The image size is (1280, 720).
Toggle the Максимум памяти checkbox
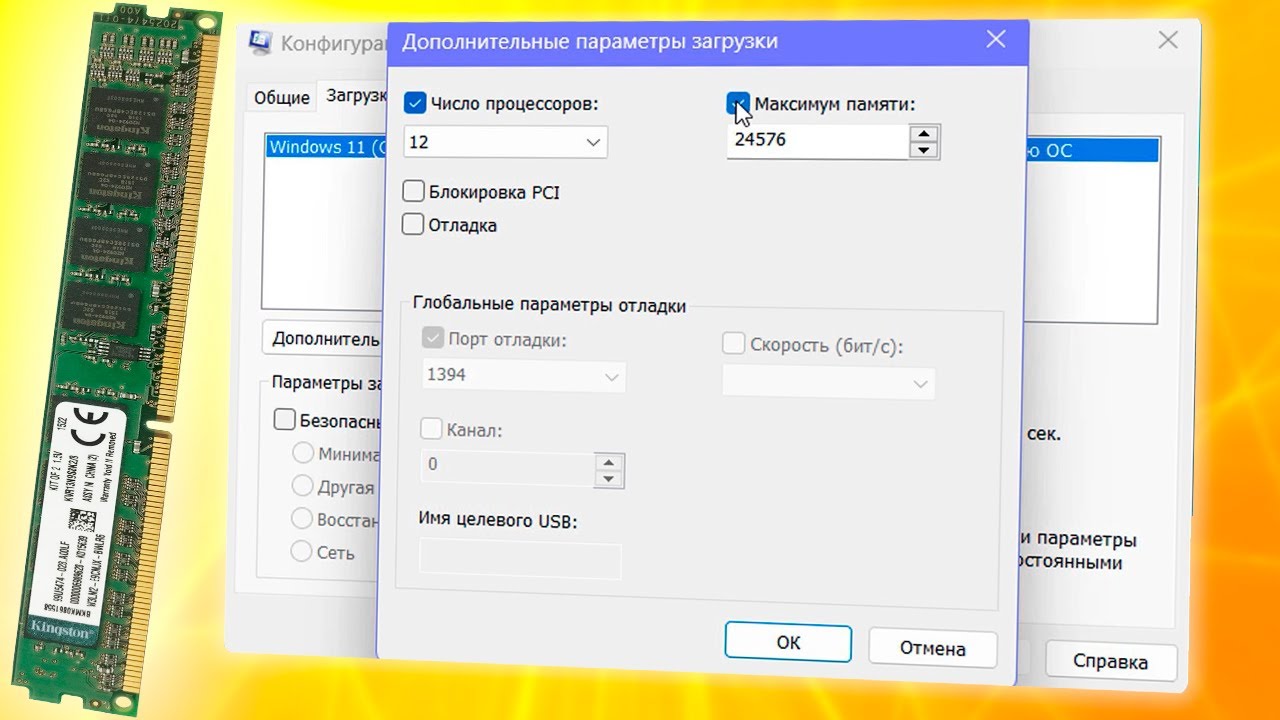pyautogui.click(x=737, y=103)
